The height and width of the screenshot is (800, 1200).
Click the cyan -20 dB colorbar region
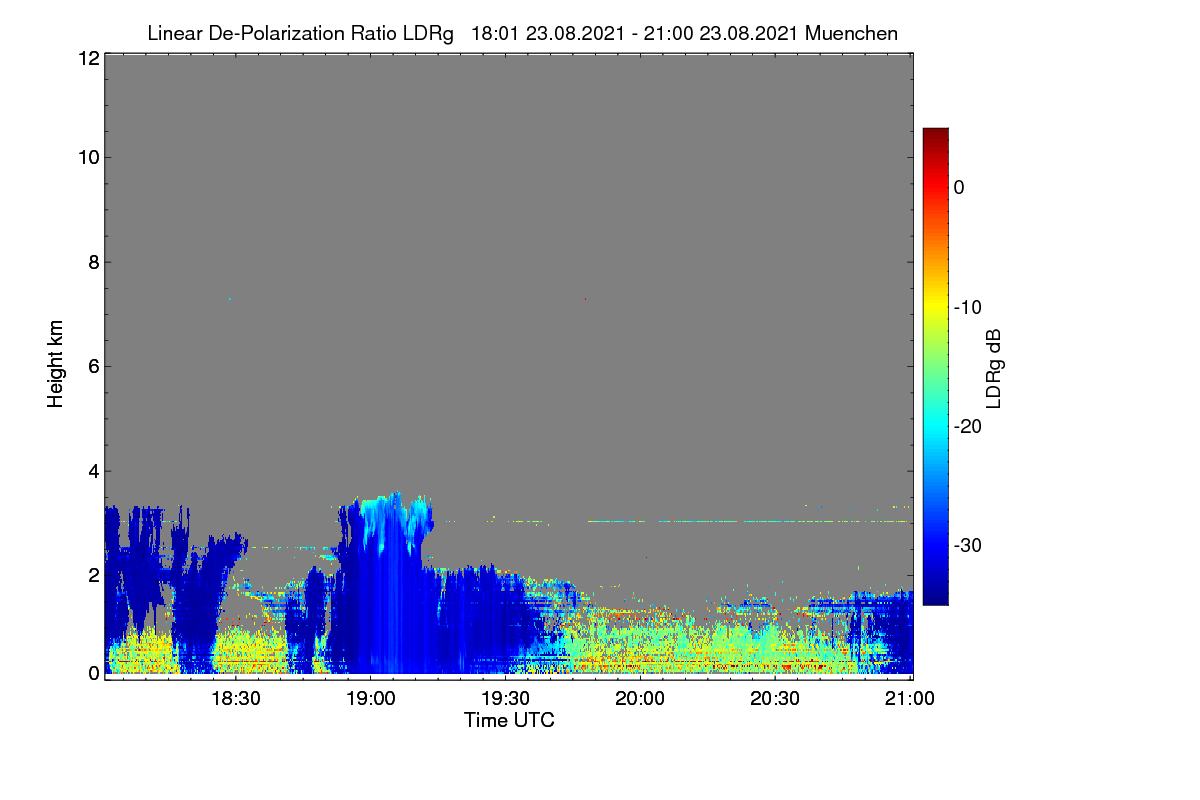[935, 426]
